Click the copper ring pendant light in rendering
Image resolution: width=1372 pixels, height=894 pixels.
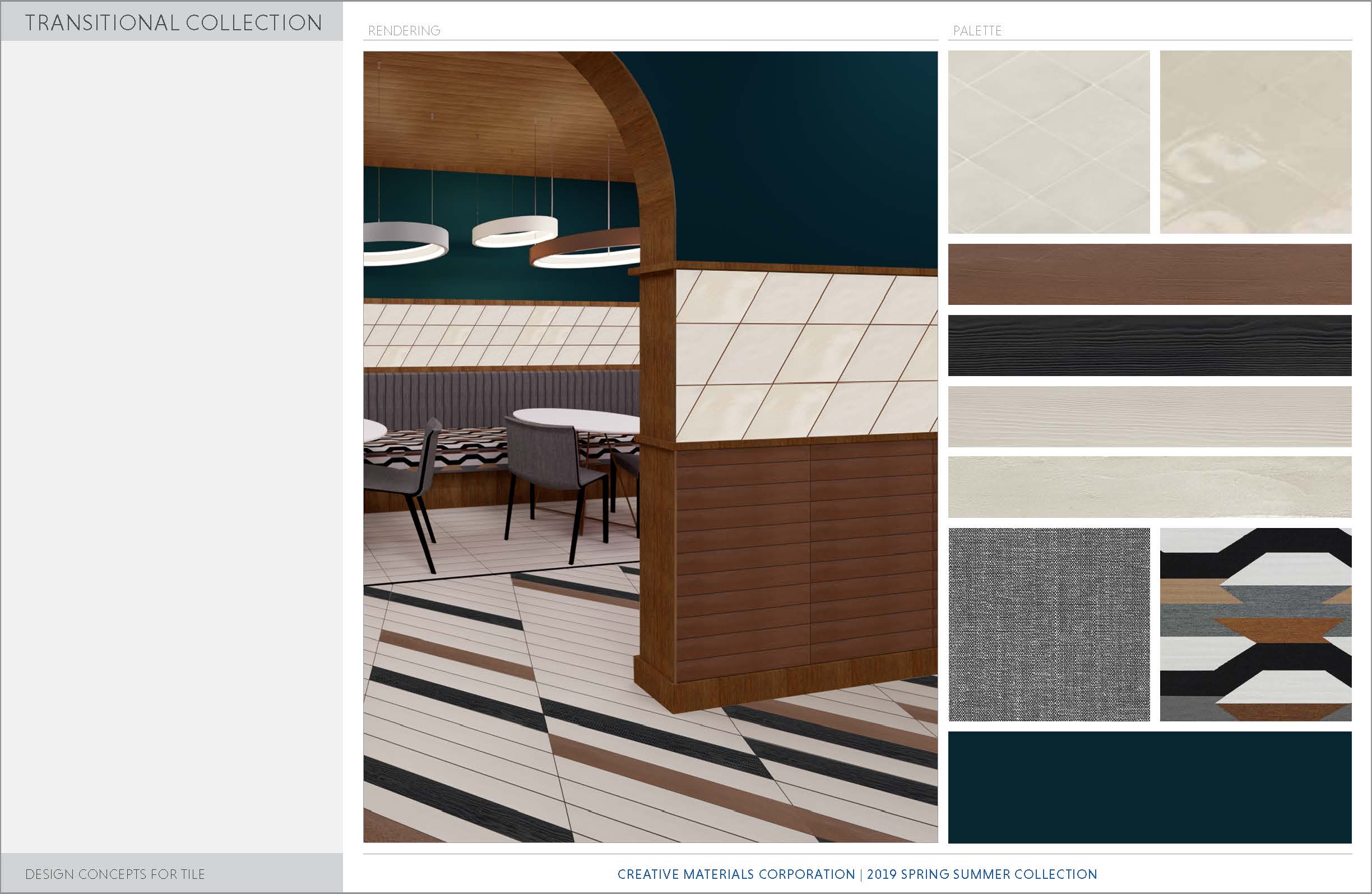point(585,248)
